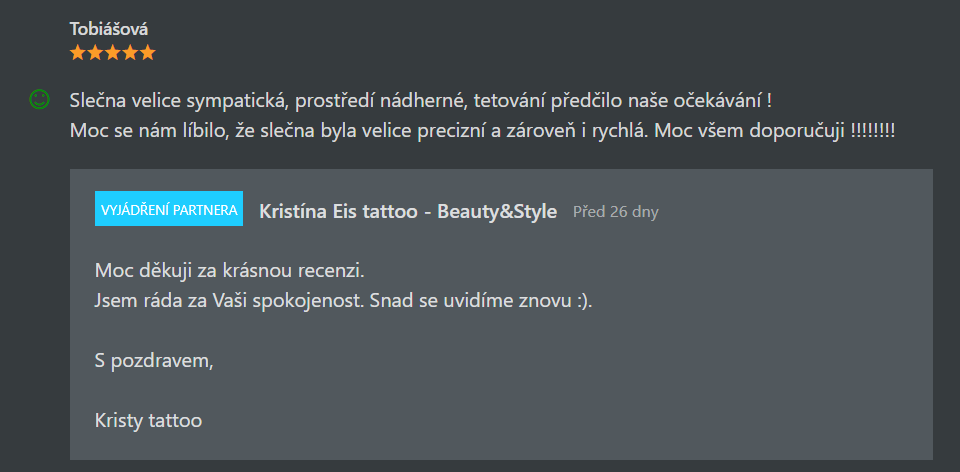Click the 'S pozdravem,' closing line

tap(154, 361)
